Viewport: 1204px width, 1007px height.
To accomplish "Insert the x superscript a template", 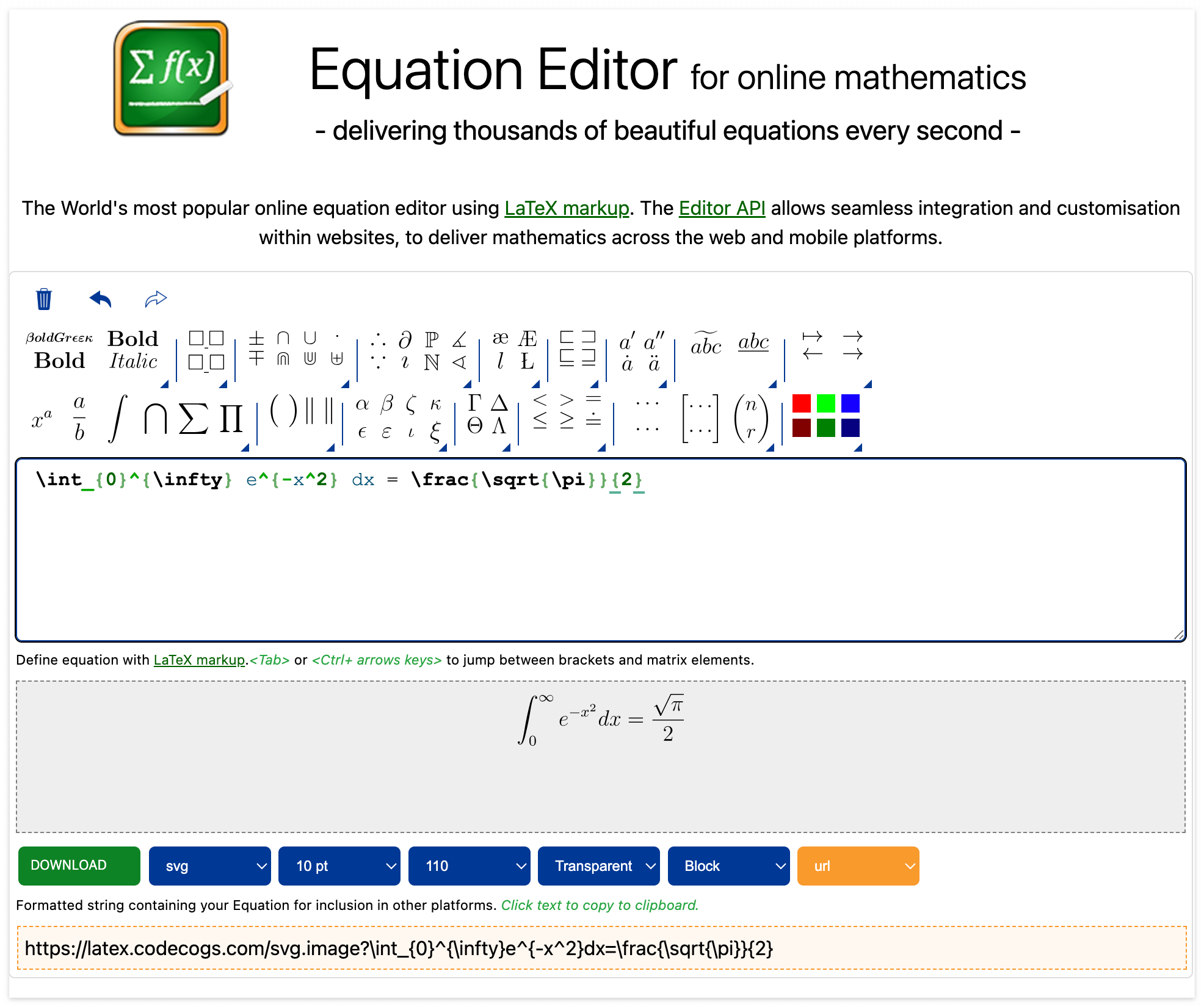I will pyautogui.click(x=42, y=419).
